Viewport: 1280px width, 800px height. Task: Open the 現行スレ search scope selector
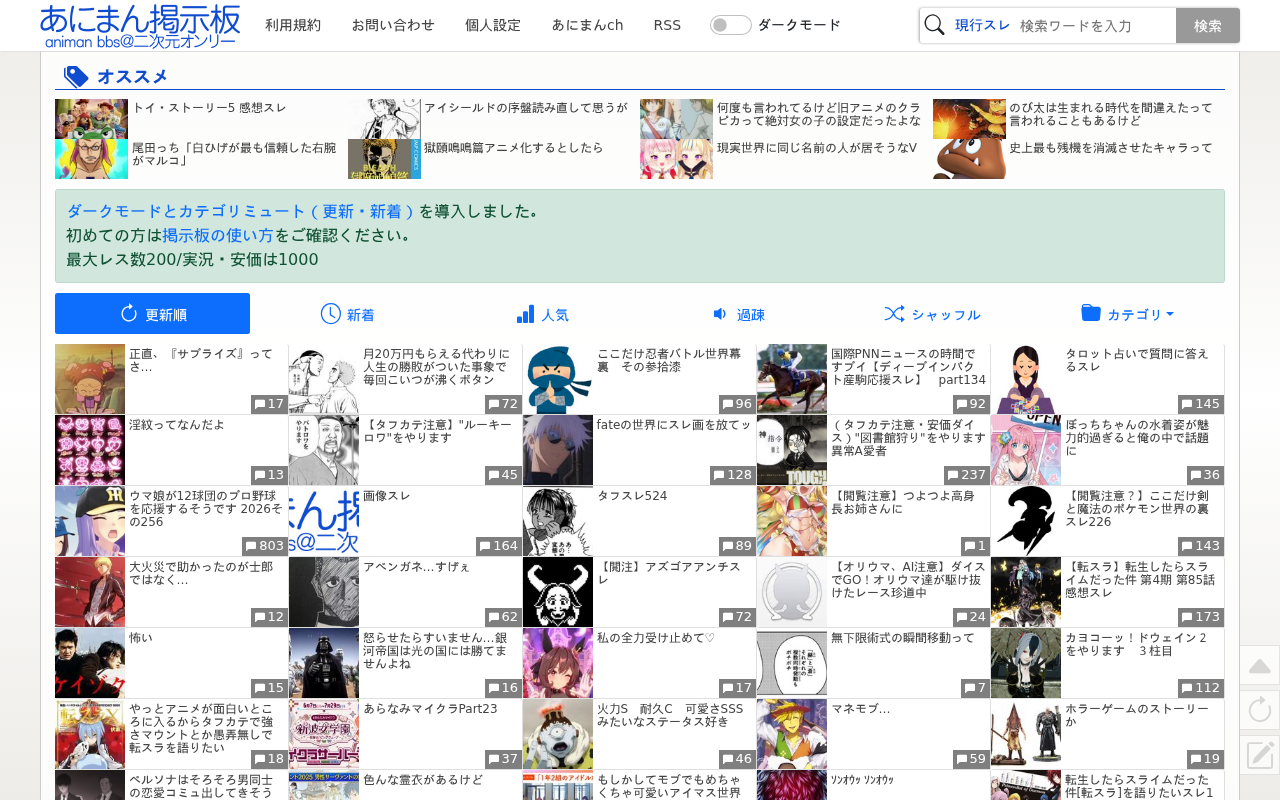982,25
